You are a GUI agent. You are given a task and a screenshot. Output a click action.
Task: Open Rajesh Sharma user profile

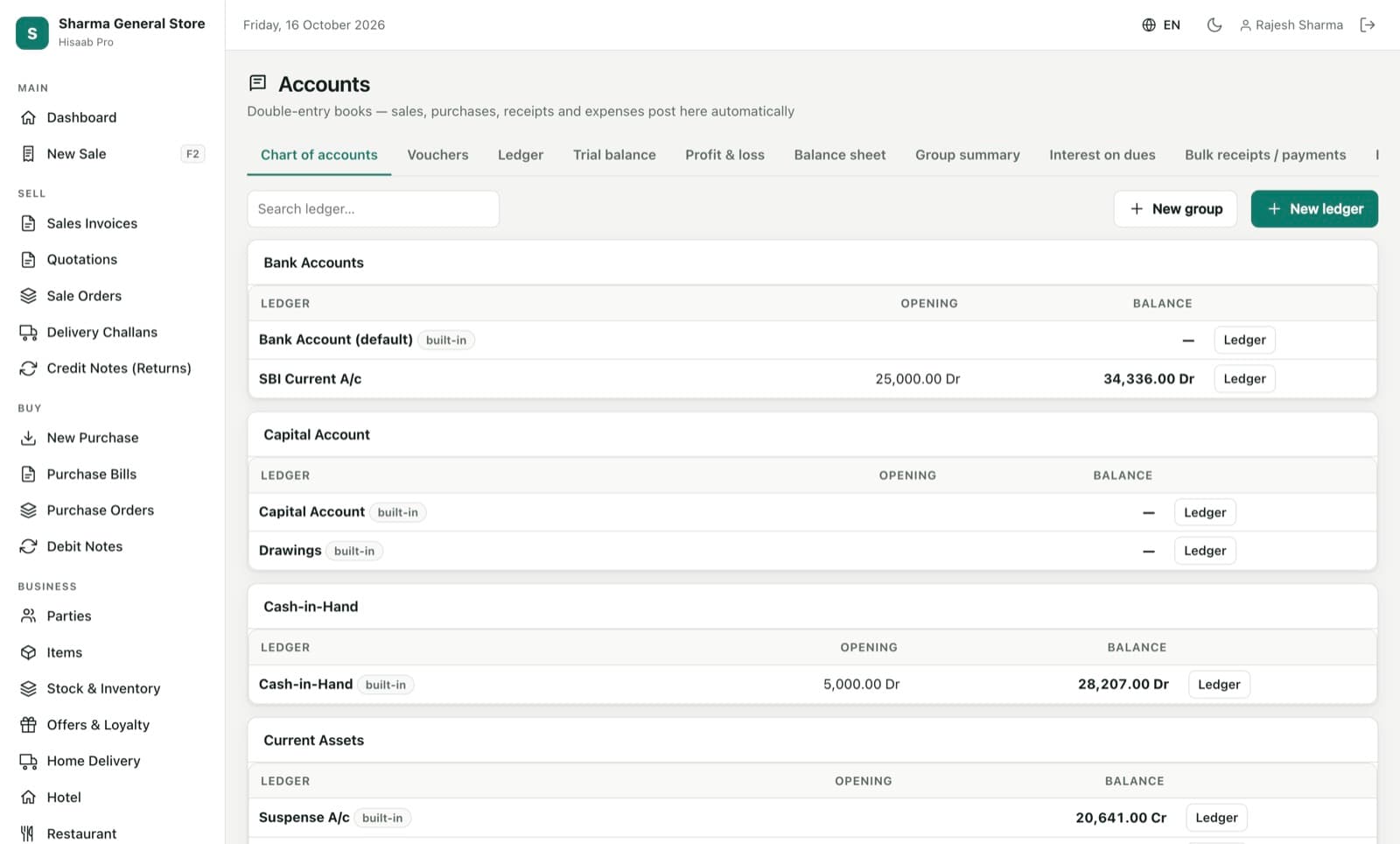[1291, 25]
